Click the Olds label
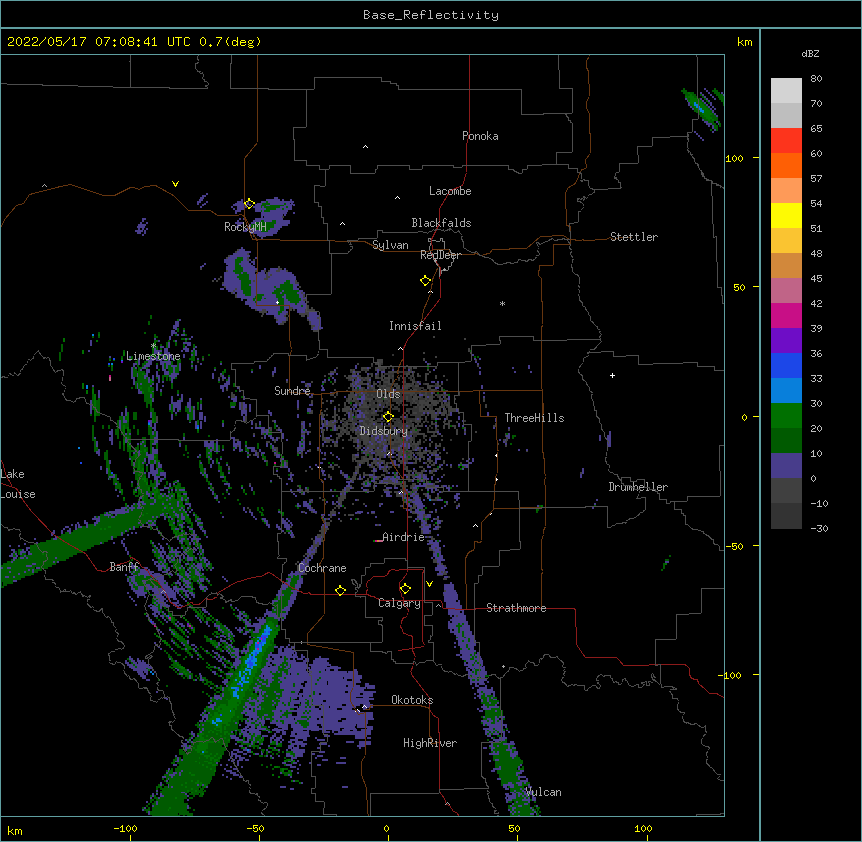The image size is (862, 842). (388, 394)
